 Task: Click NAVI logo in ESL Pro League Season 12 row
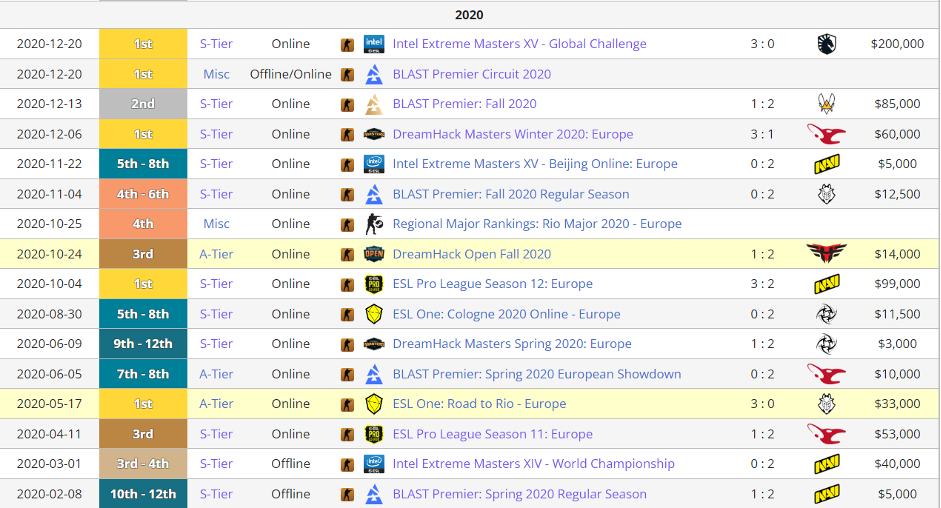[x=826, y=284]
